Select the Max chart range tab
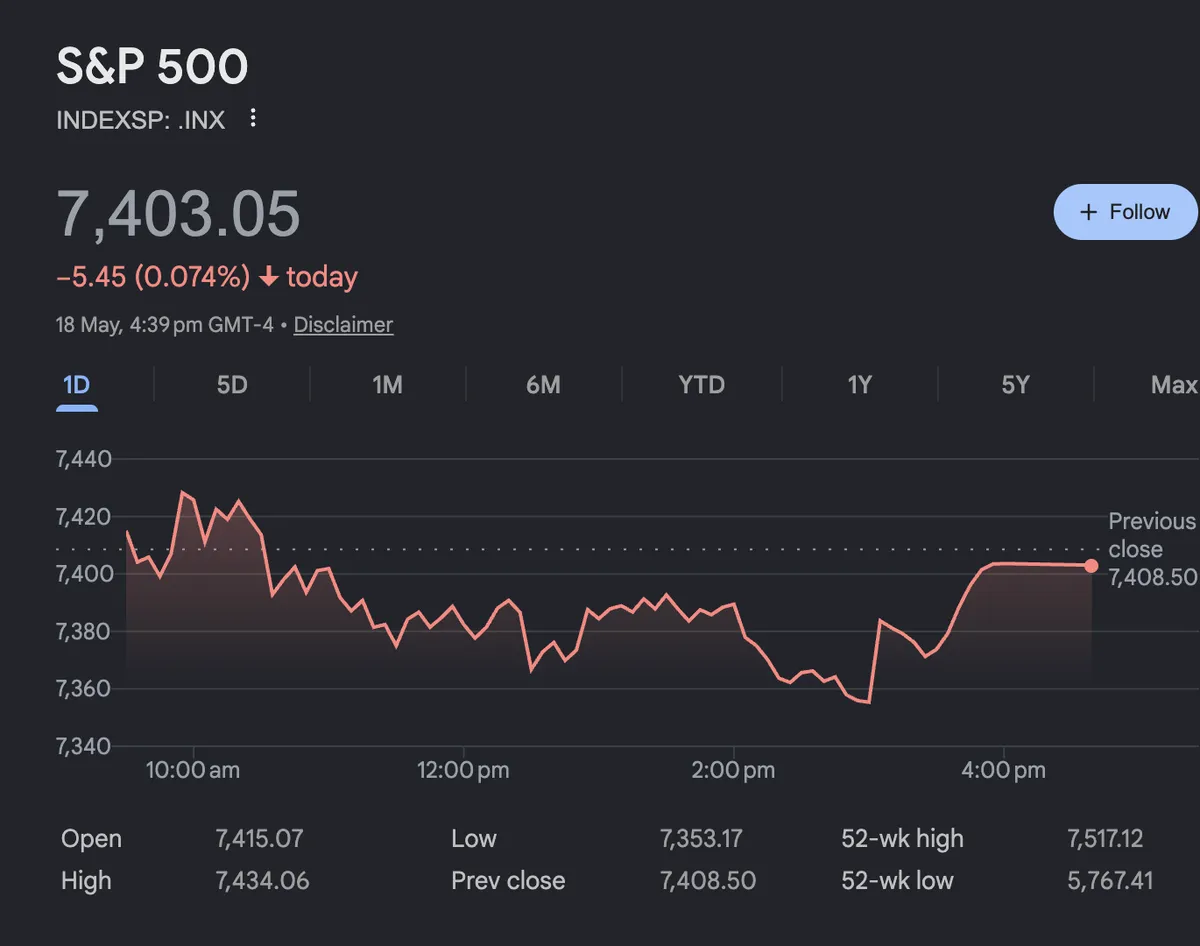This screenshot has width=1200, height=946. [x=1174, y=385]
